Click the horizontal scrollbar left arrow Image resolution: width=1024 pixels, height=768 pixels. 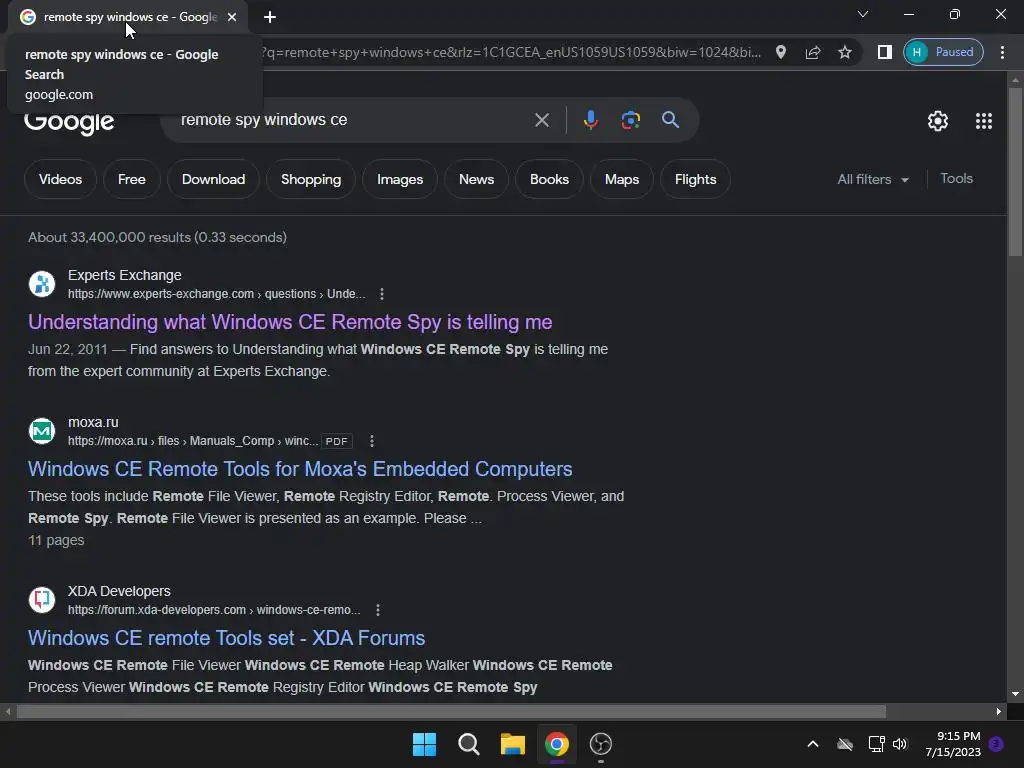click(x=8, y=711)
